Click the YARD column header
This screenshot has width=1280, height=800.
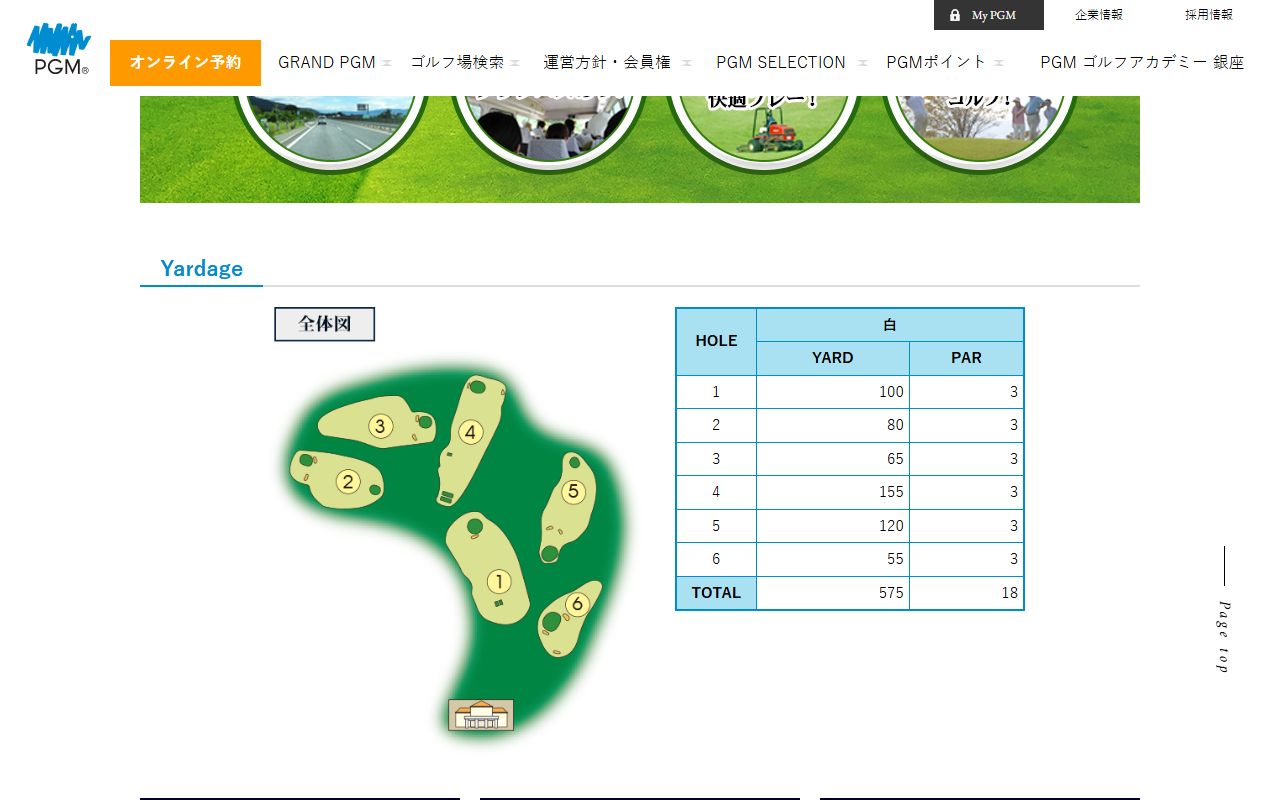click(x=833, y=358)
